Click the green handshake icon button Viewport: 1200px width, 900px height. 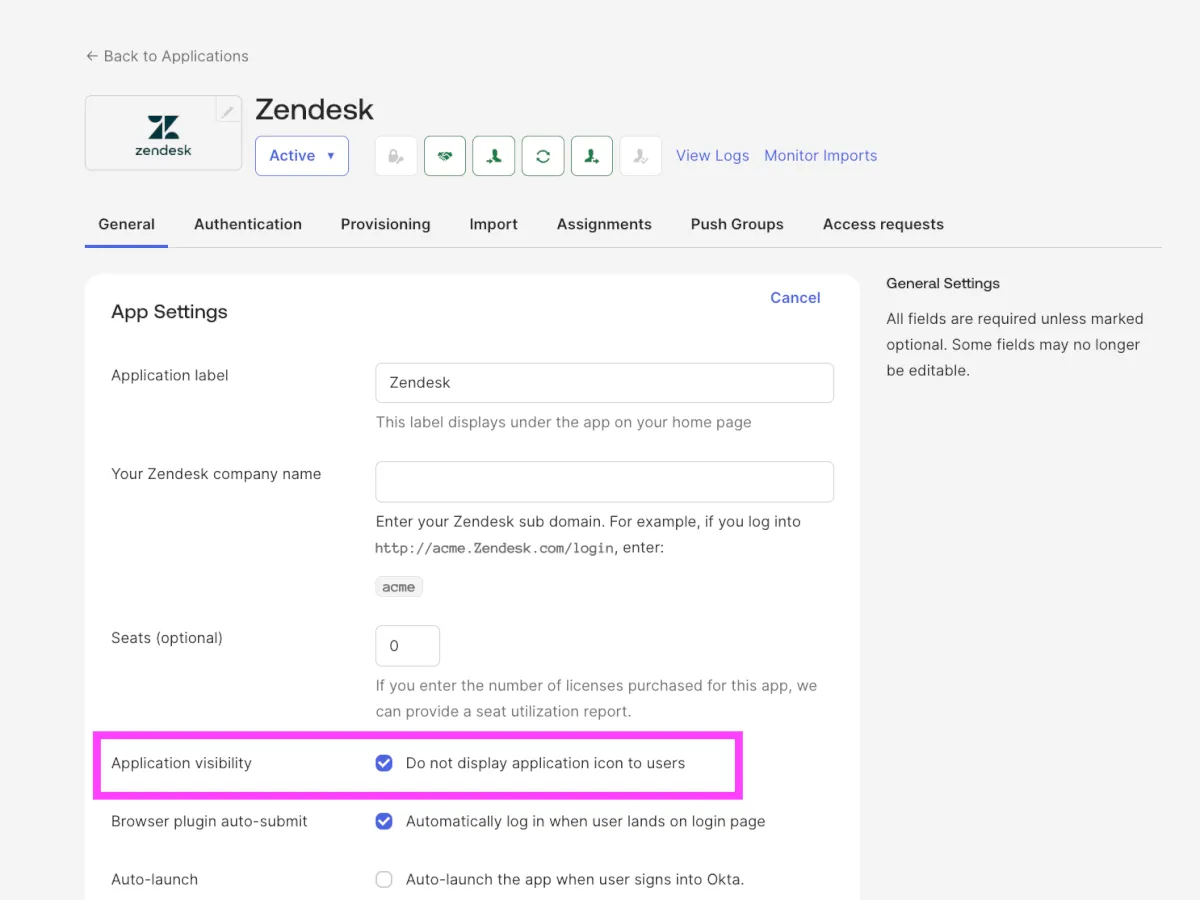pos(445,156)
